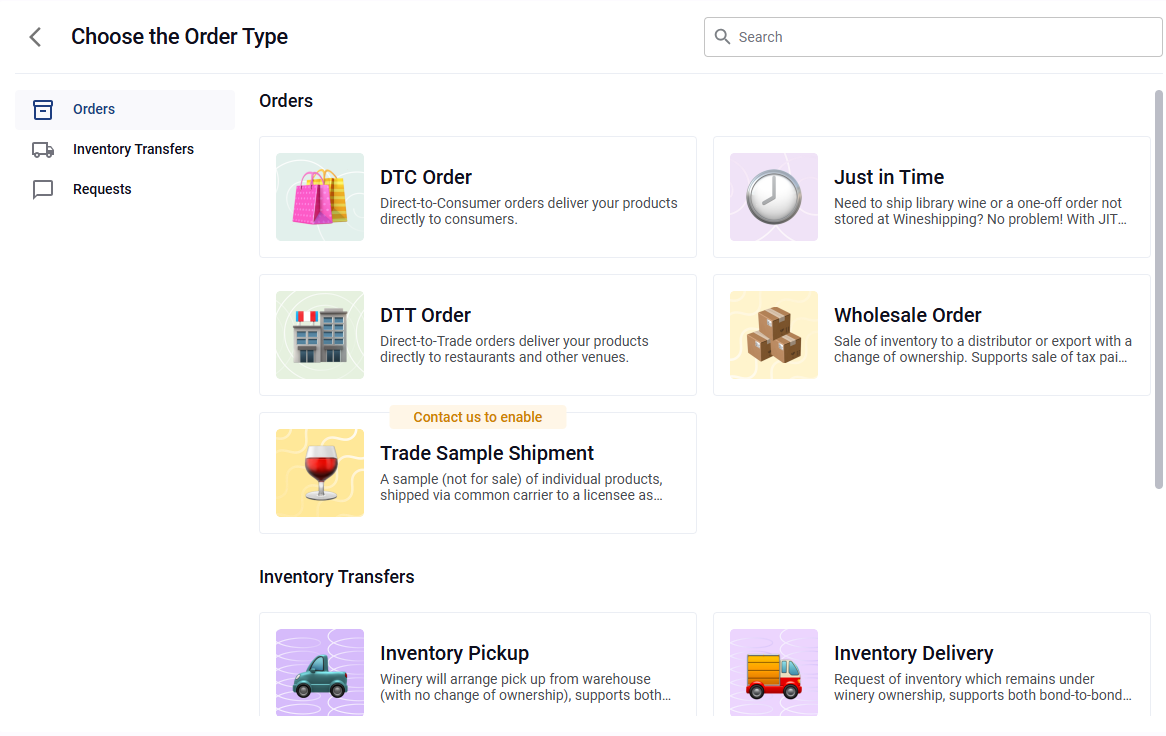
Task: Choose the DTC Order title
Action: pos(426,177)
